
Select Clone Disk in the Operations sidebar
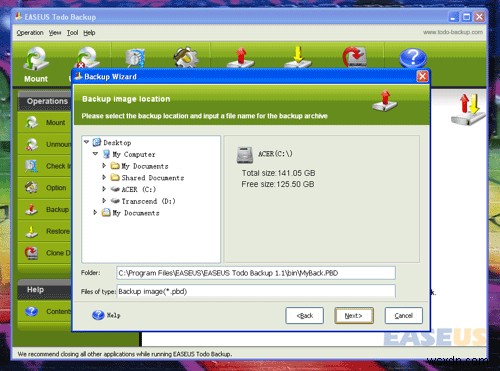tap(45, 253)
